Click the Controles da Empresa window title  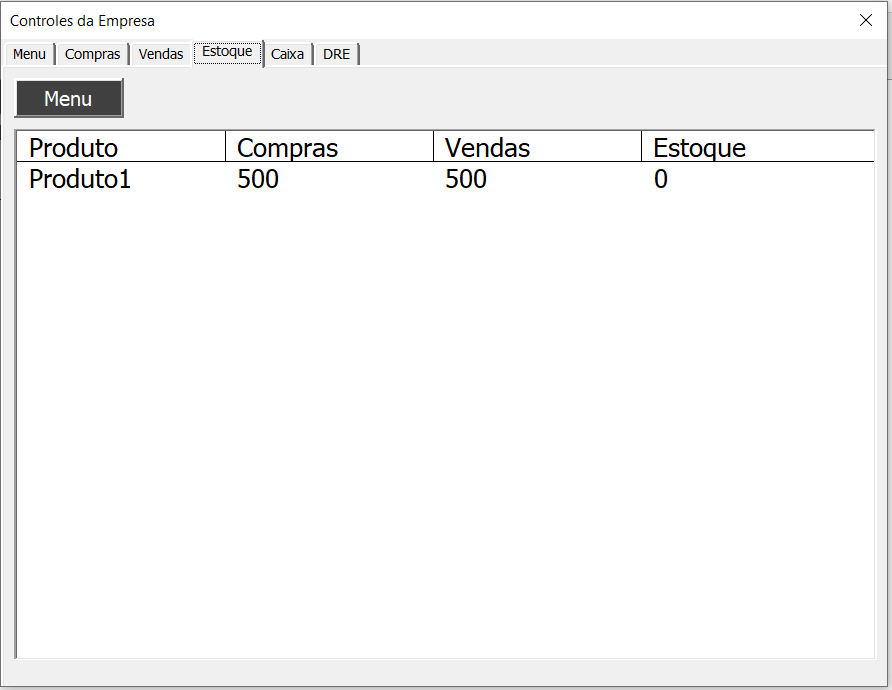click(x=82, y=21)
